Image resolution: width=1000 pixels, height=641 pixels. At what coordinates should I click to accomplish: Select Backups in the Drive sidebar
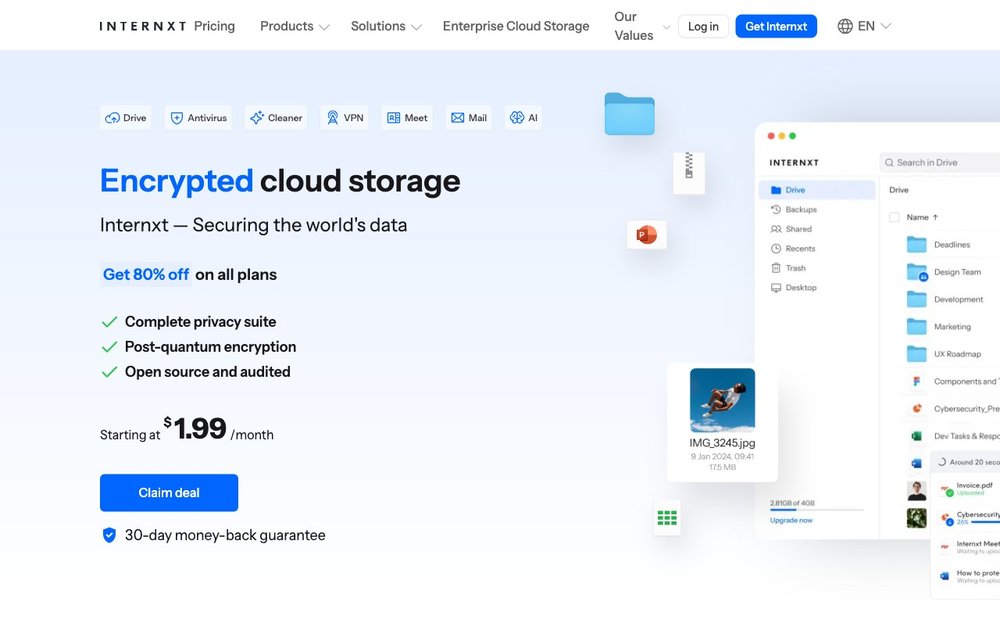pyautogui.click(x=794, y=209)
